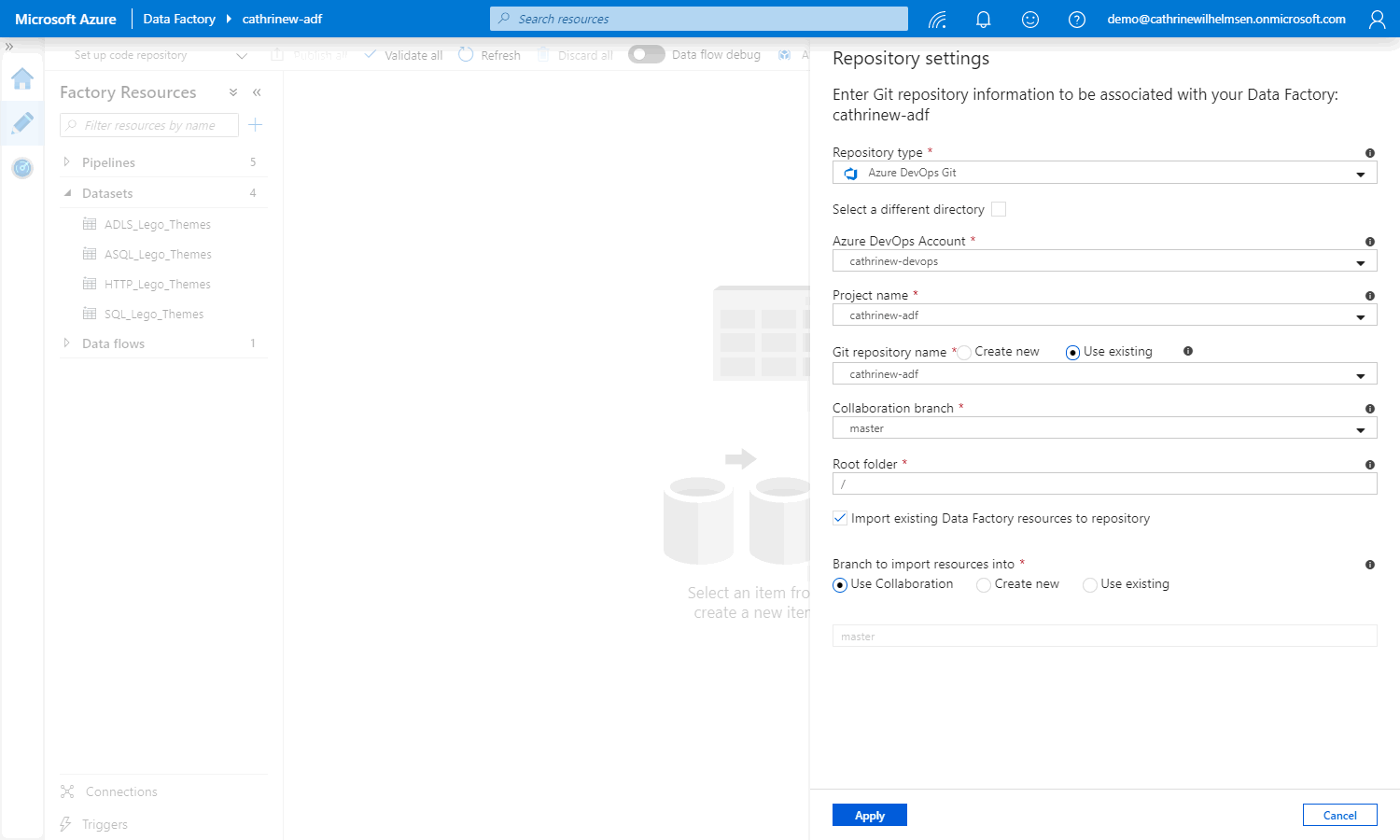Expand the Pipelines tree node

tap(67, 162)
